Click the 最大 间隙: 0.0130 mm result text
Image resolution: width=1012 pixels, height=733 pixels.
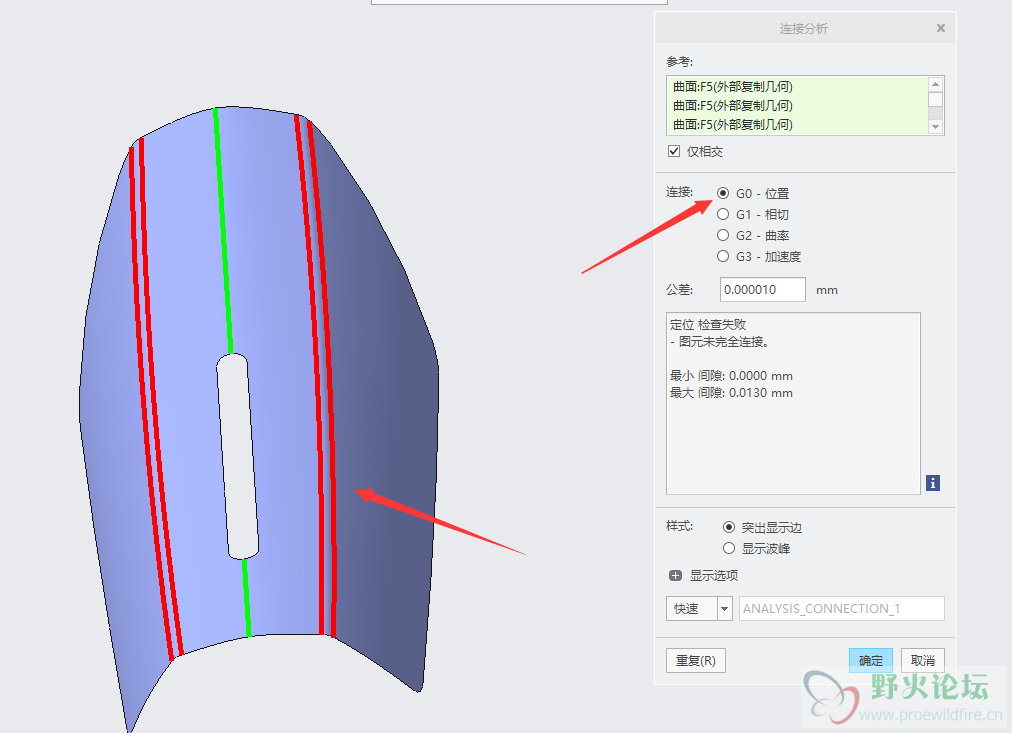[731, 393]
